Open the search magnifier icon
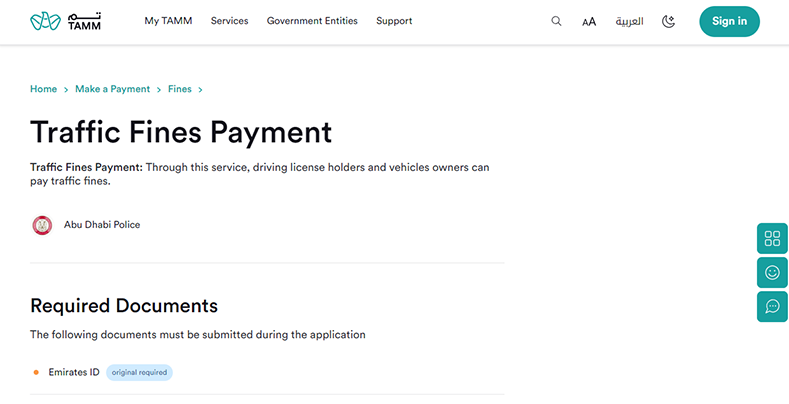The height and width of the screenshot is (404, 789). [x=556, y=21]
